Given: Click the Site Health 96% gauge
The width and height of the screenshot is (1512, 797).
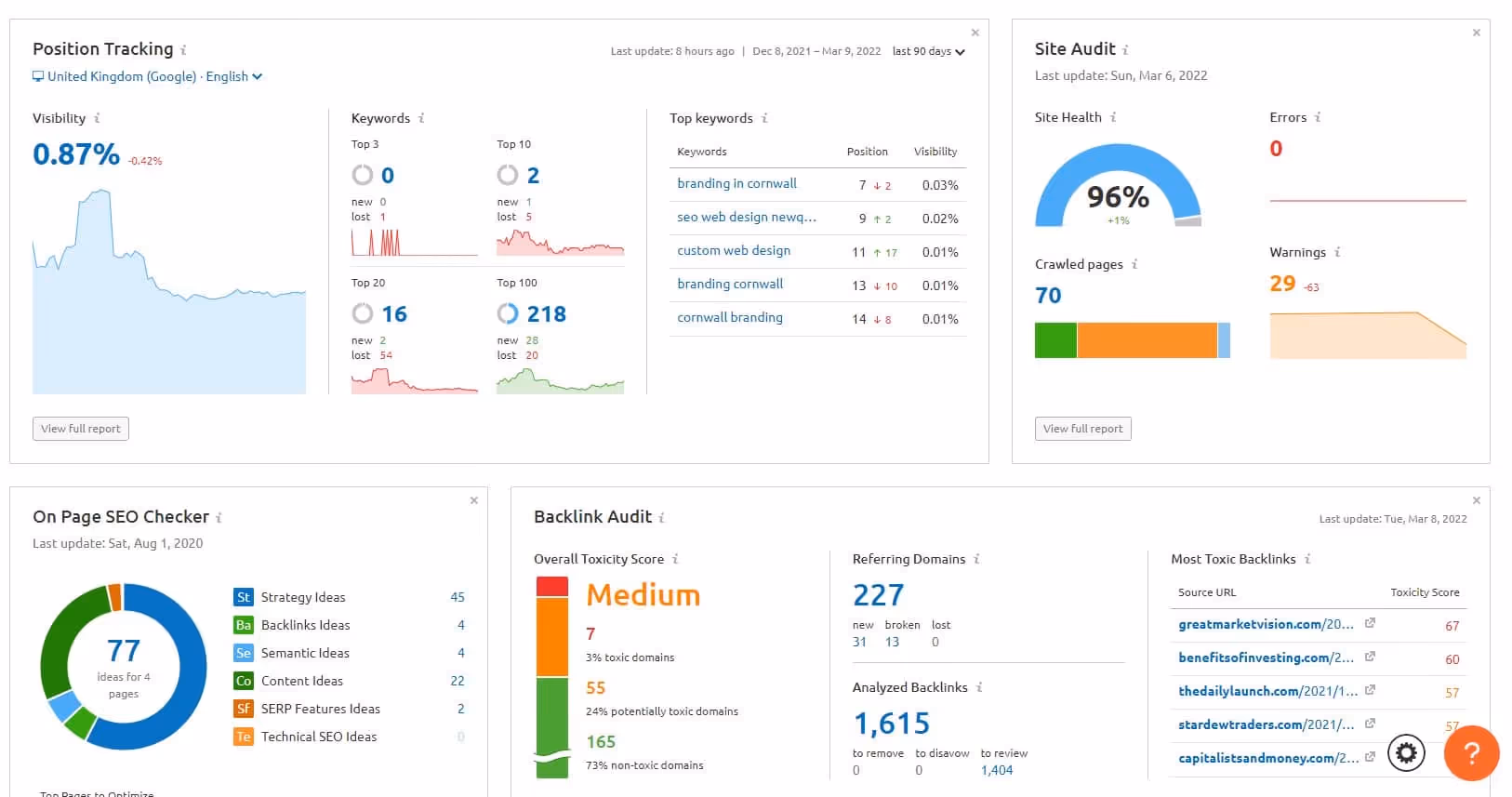Looking at the screenshot, I should 1119,186.
